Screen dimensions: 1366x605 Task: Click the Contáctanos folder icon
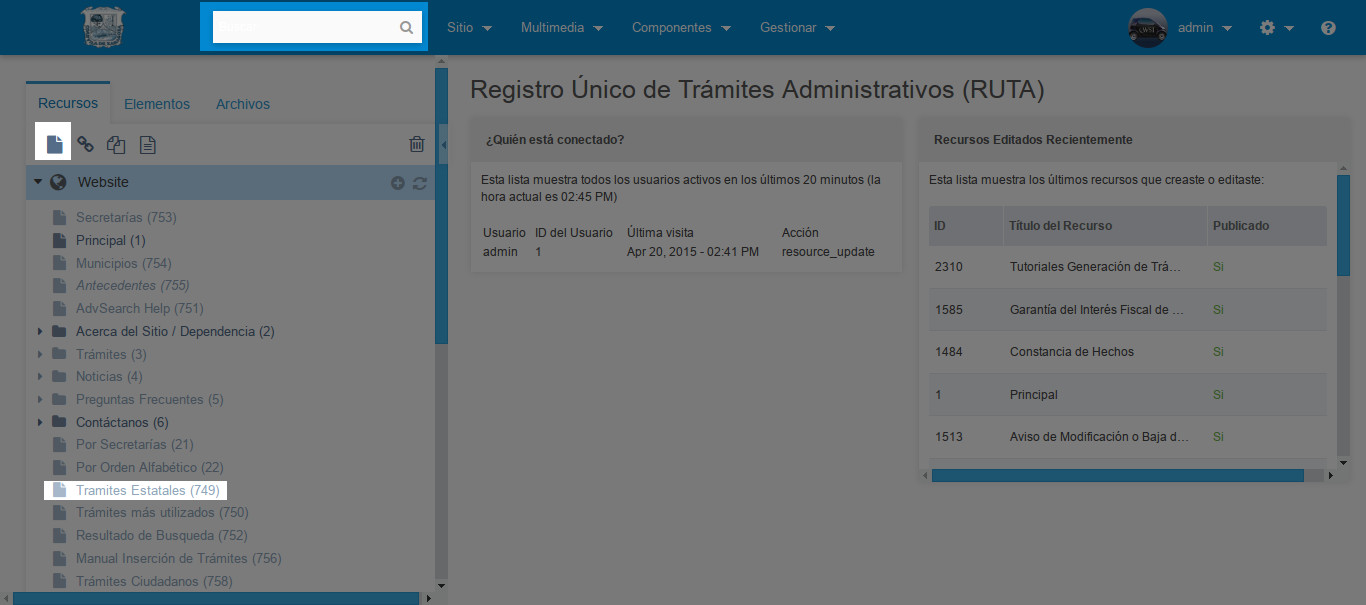click(59, 422)
